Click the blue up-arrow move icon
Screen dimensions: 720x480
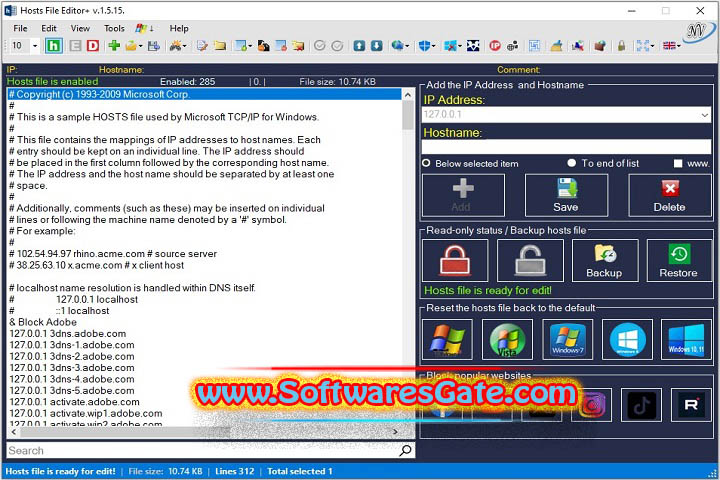tap(359, 45)
